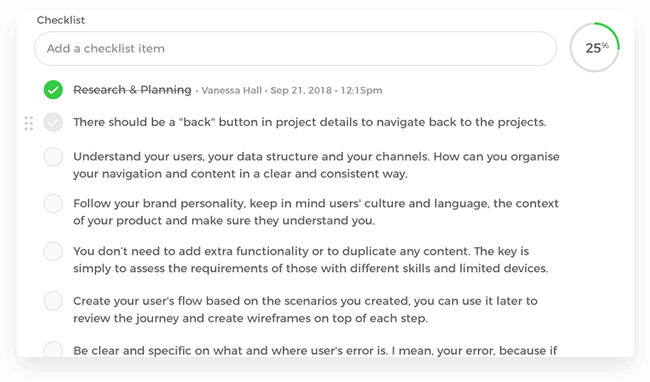Uncheck the green Research & Planning checkmark
650x382 pixels.
pos(53,89)
